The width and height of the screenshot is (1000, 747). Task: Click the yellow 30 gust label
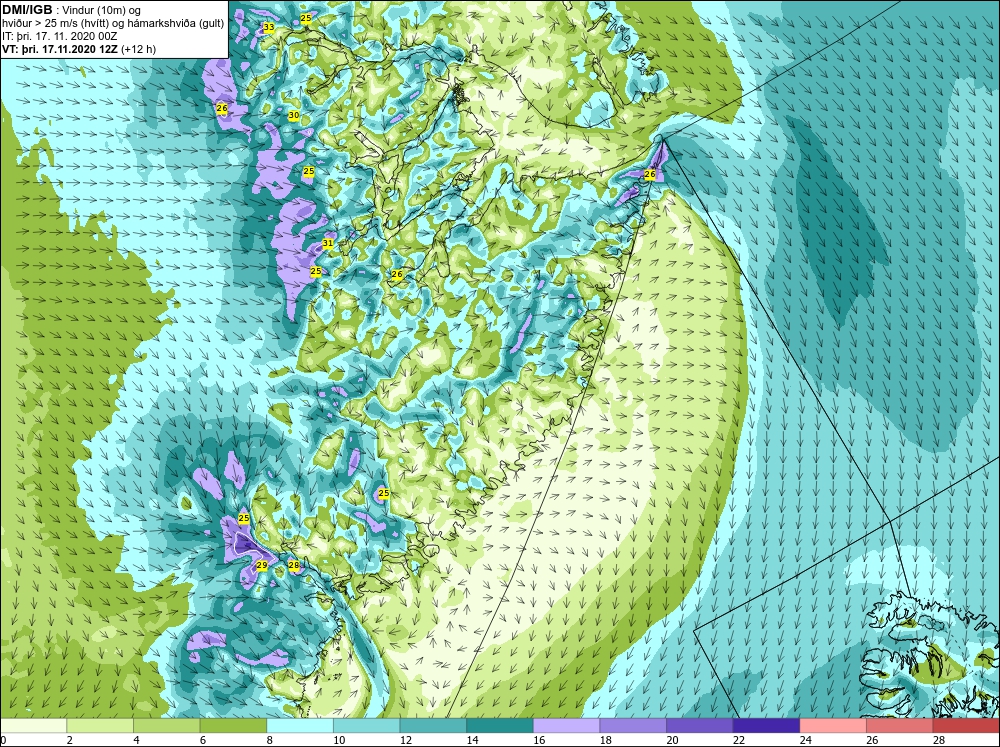293,115
